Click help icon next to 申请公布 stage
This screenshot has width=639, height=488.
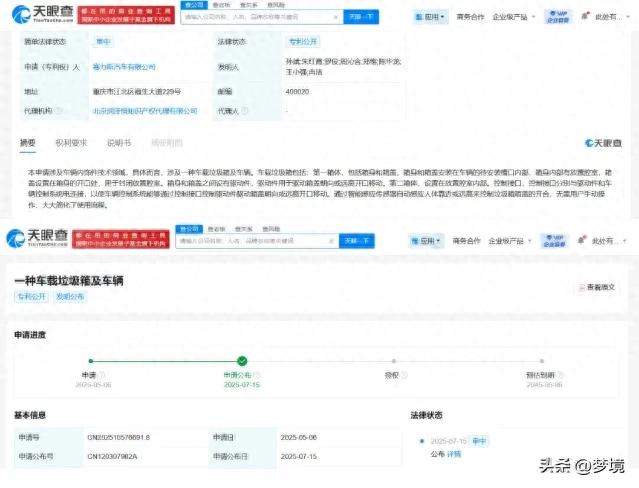[257, 375]
